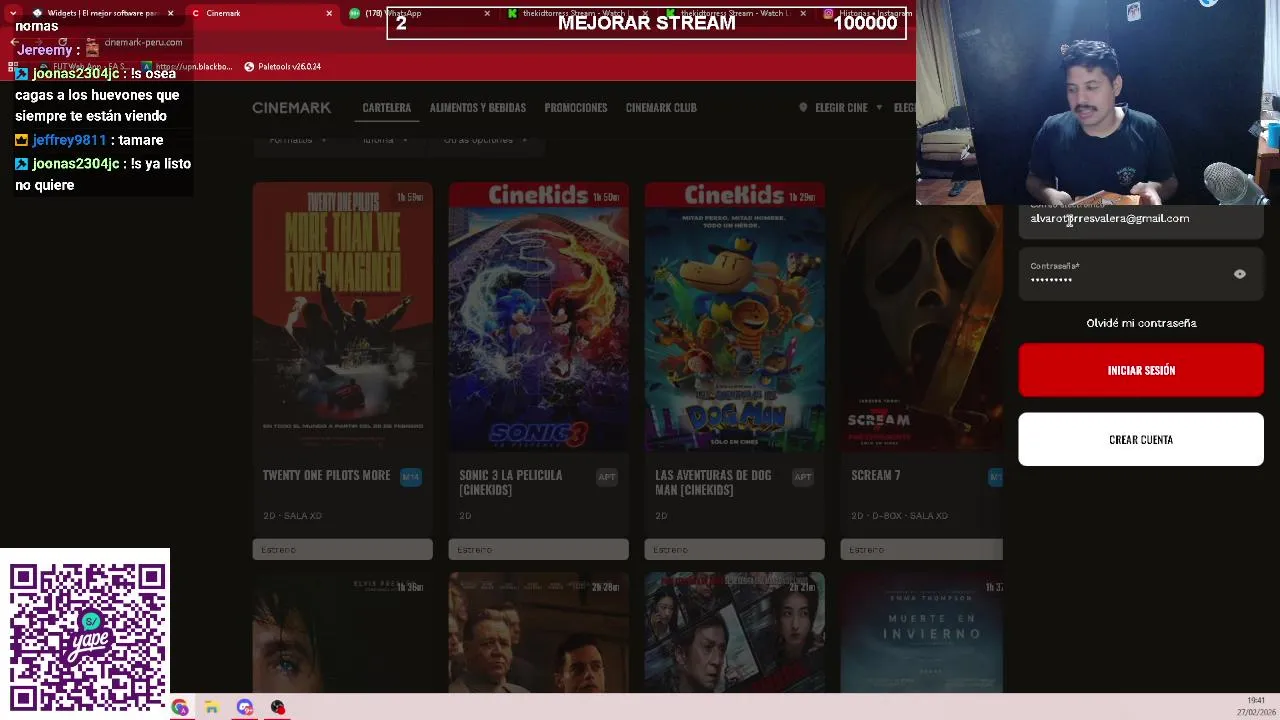Click Sonic 3 La Pelicula title text
Viewport: 1280px width, 720px height.
tap(510, 482)
